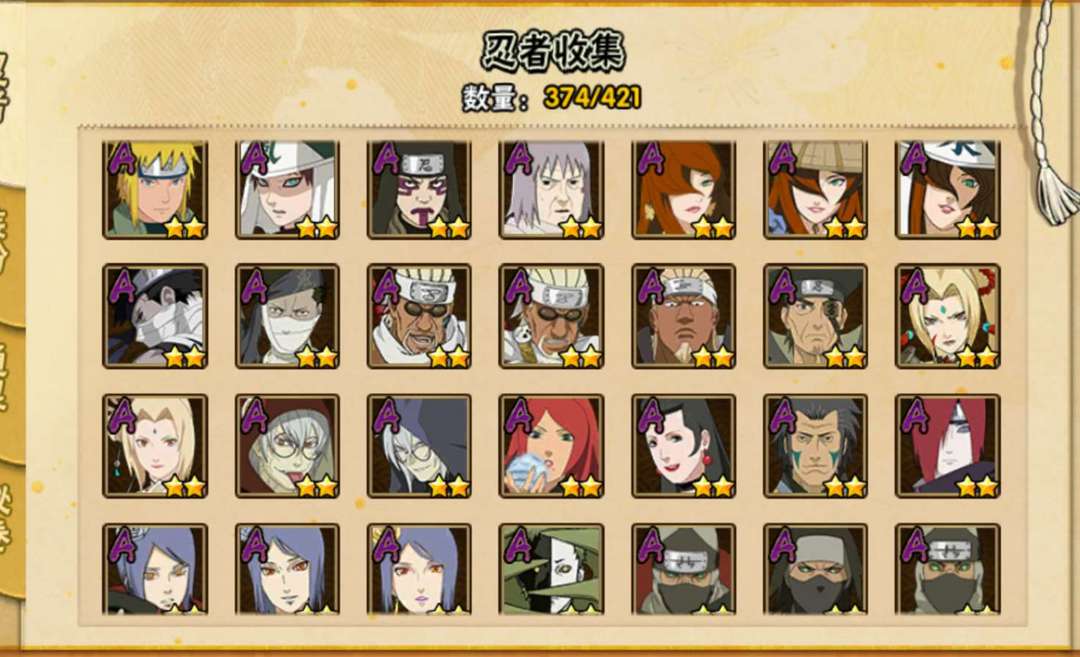Select the grey-haired old woman ninja
This screenshot has width=1080, height=657.
tap(551, 189)
